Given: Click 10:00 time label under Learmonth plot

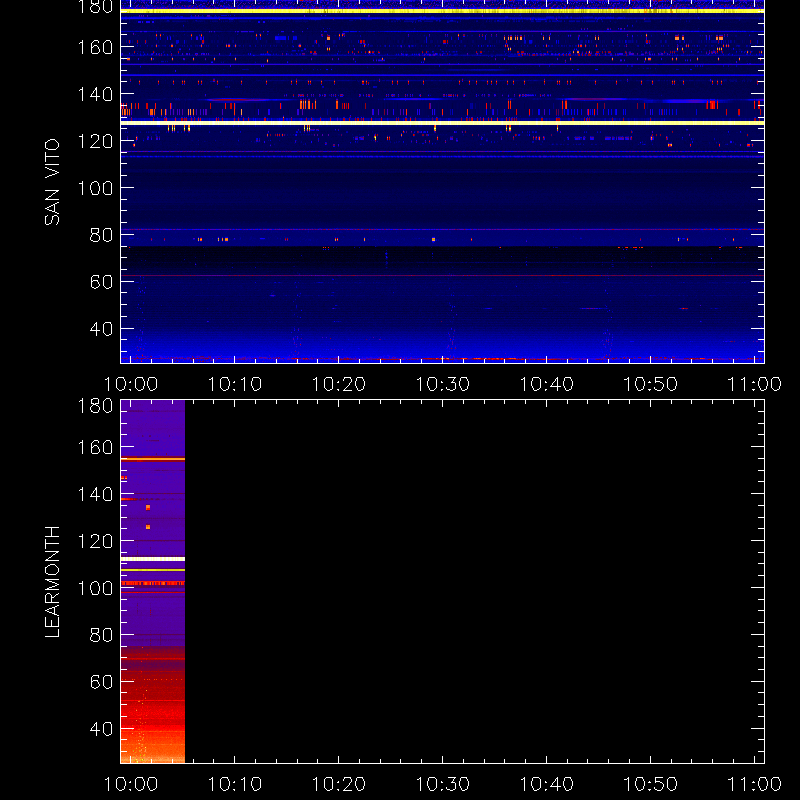Looking at the screenshot, I should coord(131,784).
